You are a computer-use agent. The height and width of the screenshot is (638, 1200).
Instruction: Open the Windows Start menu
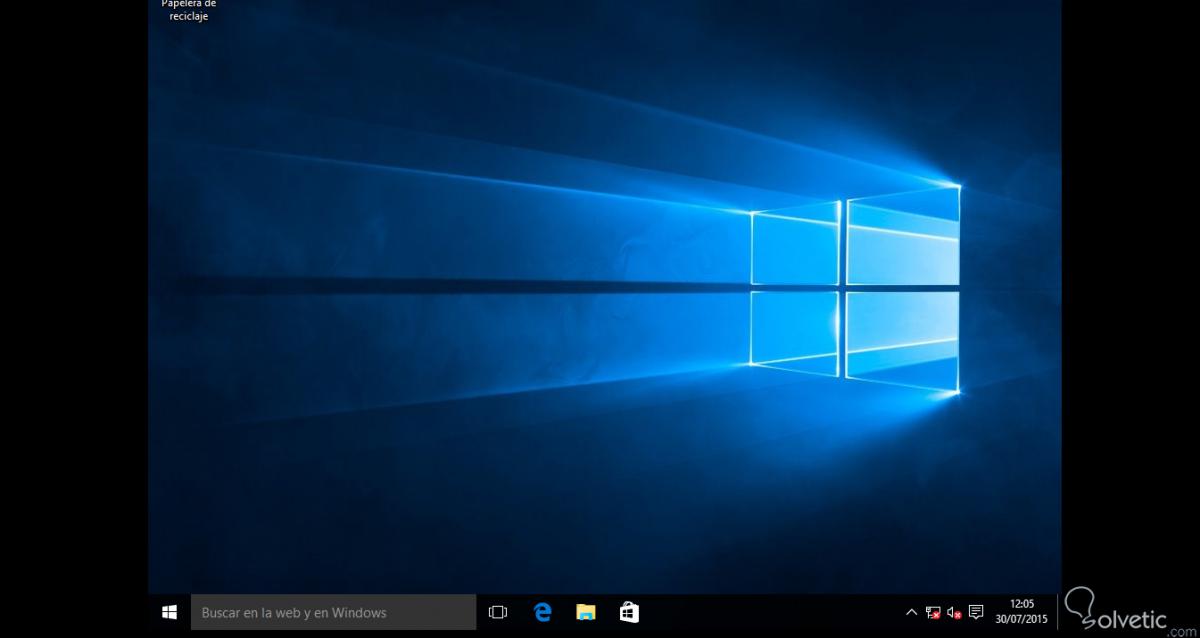[169, 612]
